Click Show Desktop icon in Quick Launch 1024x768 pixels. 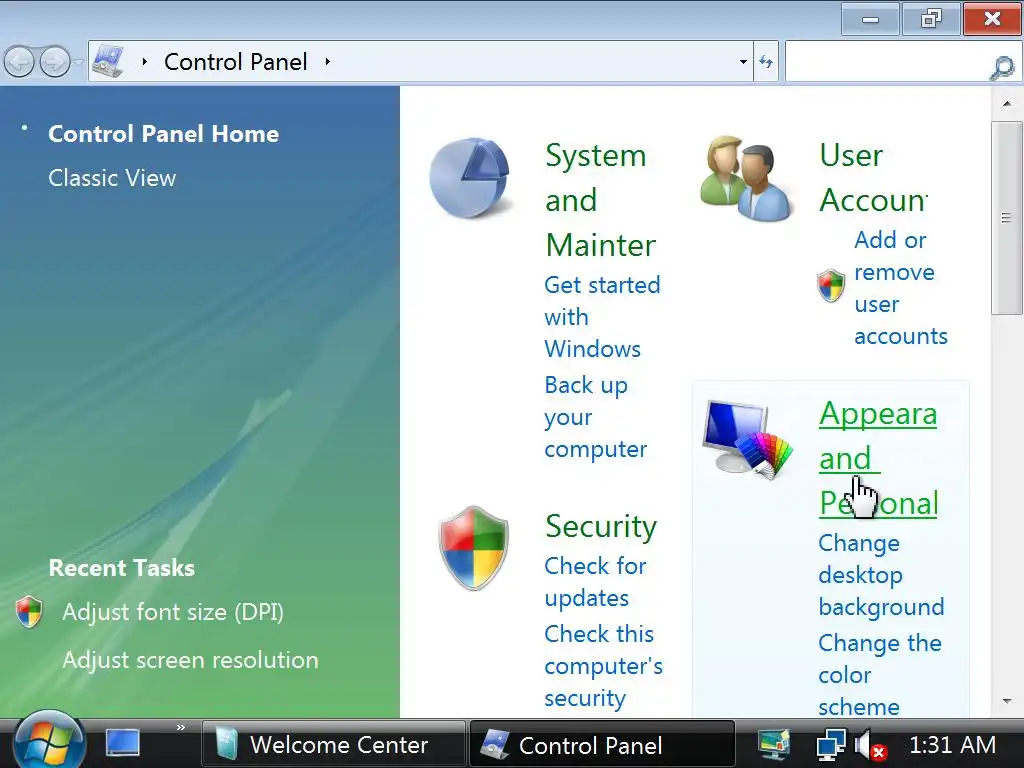pos(123,743)
